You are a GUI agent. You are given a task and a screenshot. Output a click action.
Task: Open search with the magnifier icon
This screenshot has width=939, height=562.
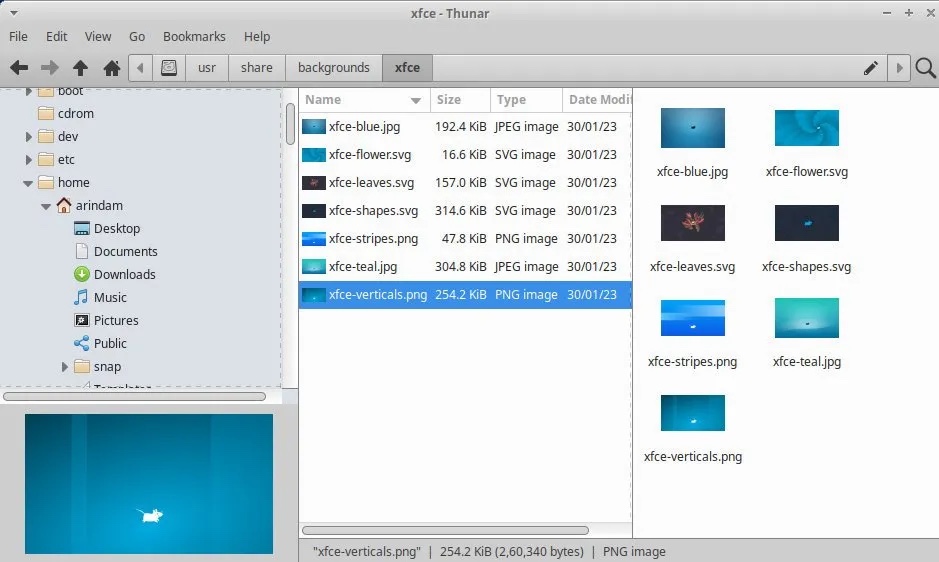click(x=925, y=68)
